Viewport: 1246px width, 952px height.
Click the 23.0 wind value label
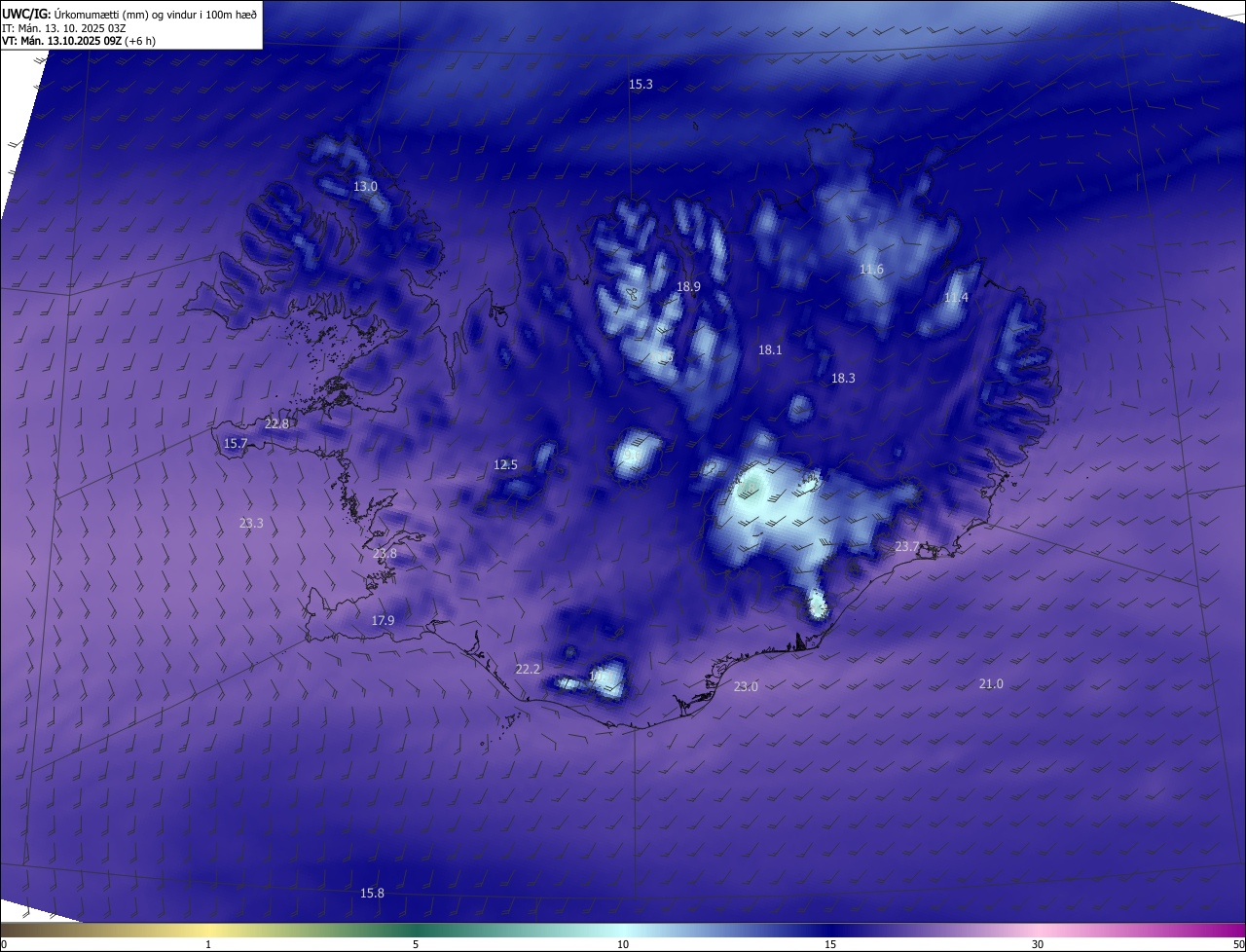tap(746, 687)
